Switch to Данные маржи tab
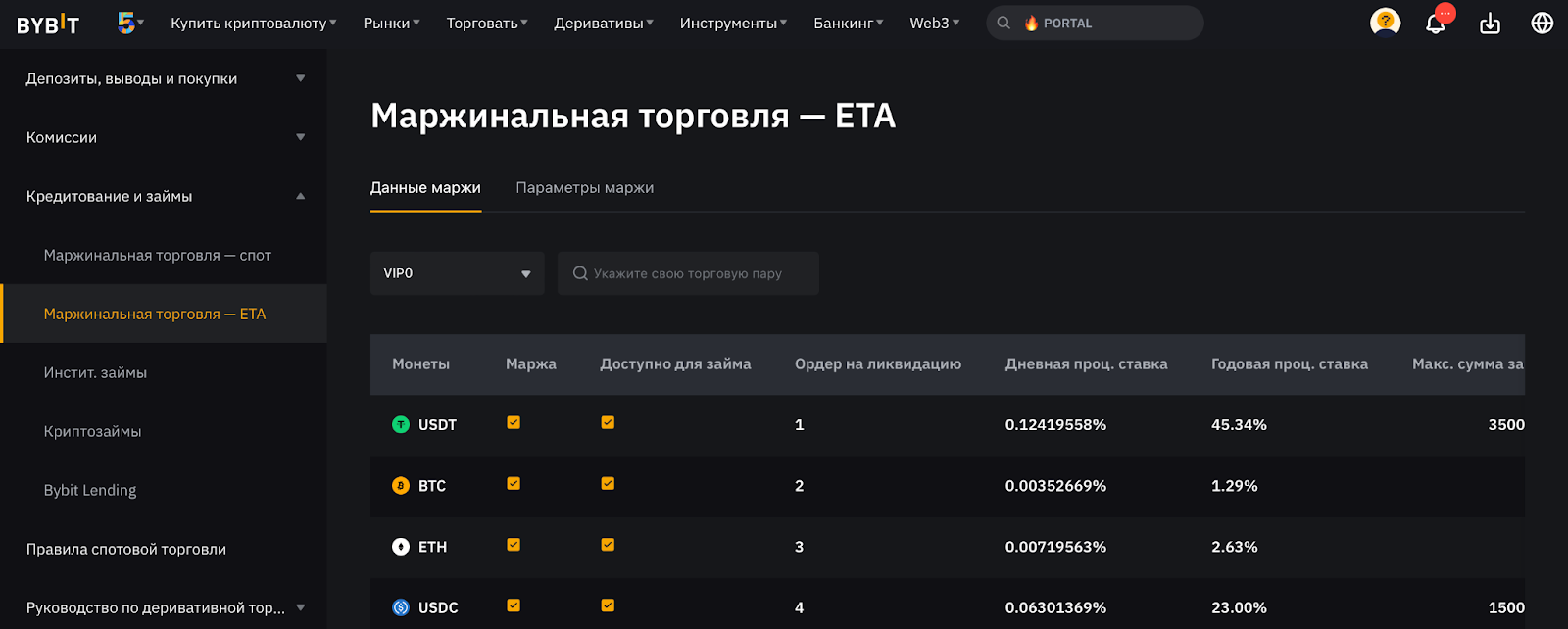The width and height of the screenshot is (1568, 629). tap(425, 187)
